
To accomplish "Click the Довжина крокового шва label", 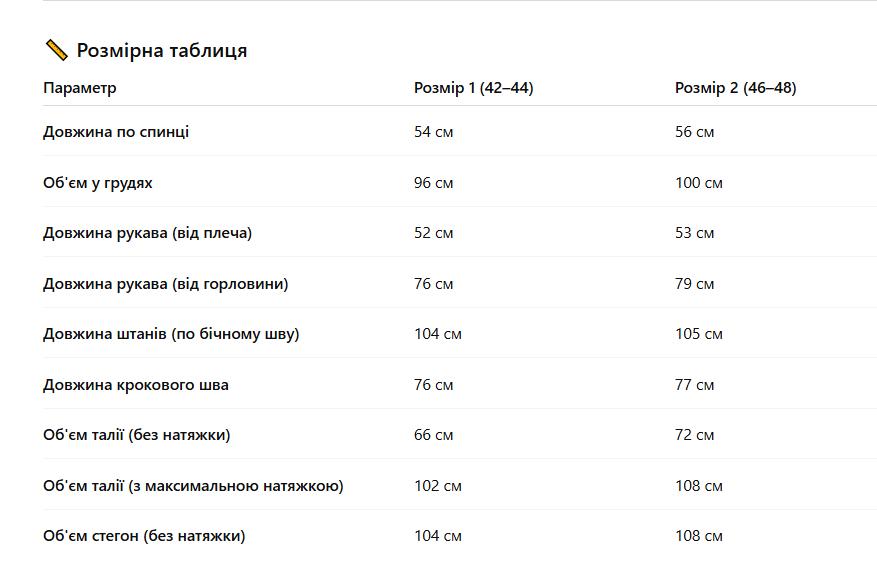I will coord(136,385).
